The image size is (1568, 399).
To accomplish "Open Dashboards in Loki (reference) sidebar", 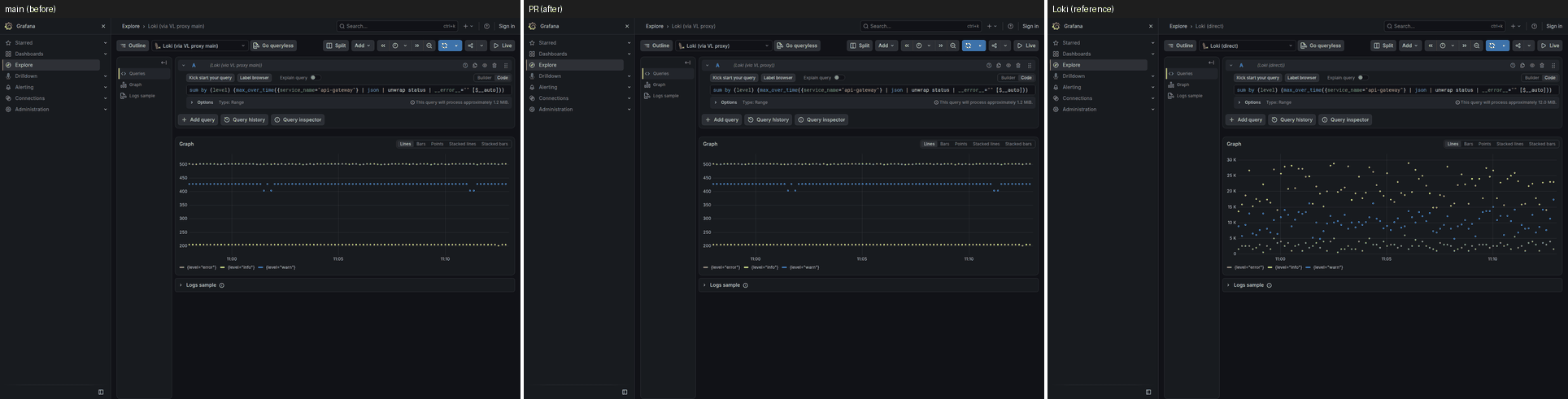I will (x=1077, y=54).
